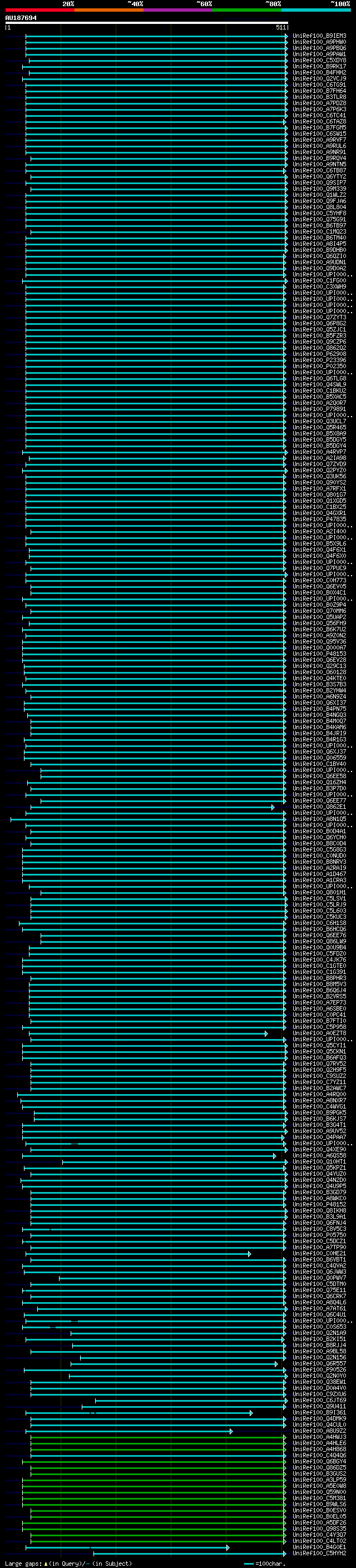Open hit UniRef100_B4FHH2
Image resolution: width=356 pixels, height=1568 pixels.
(x=319, y=72)
